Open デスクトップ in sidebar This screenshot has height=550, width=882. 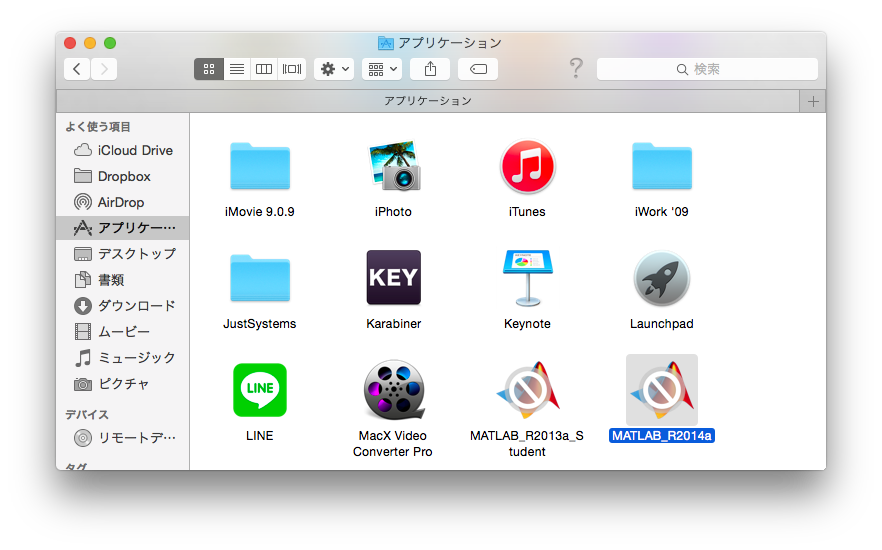[x=123, y=254]
